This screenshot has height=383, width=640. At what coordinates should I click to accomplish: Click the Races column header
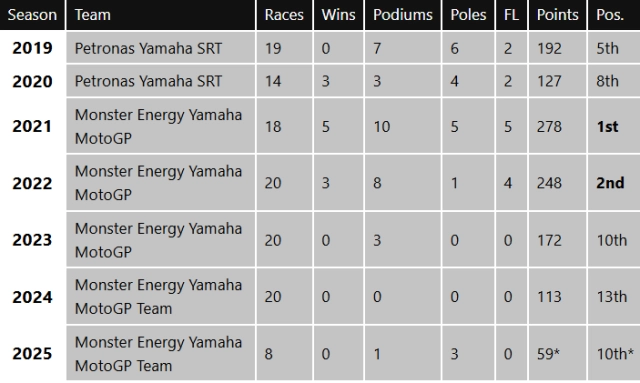point(284,15)
